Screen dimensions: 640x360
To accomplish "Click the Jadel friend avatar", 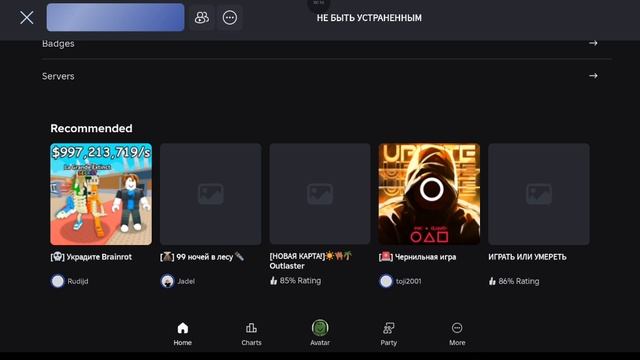I will 167,281.
